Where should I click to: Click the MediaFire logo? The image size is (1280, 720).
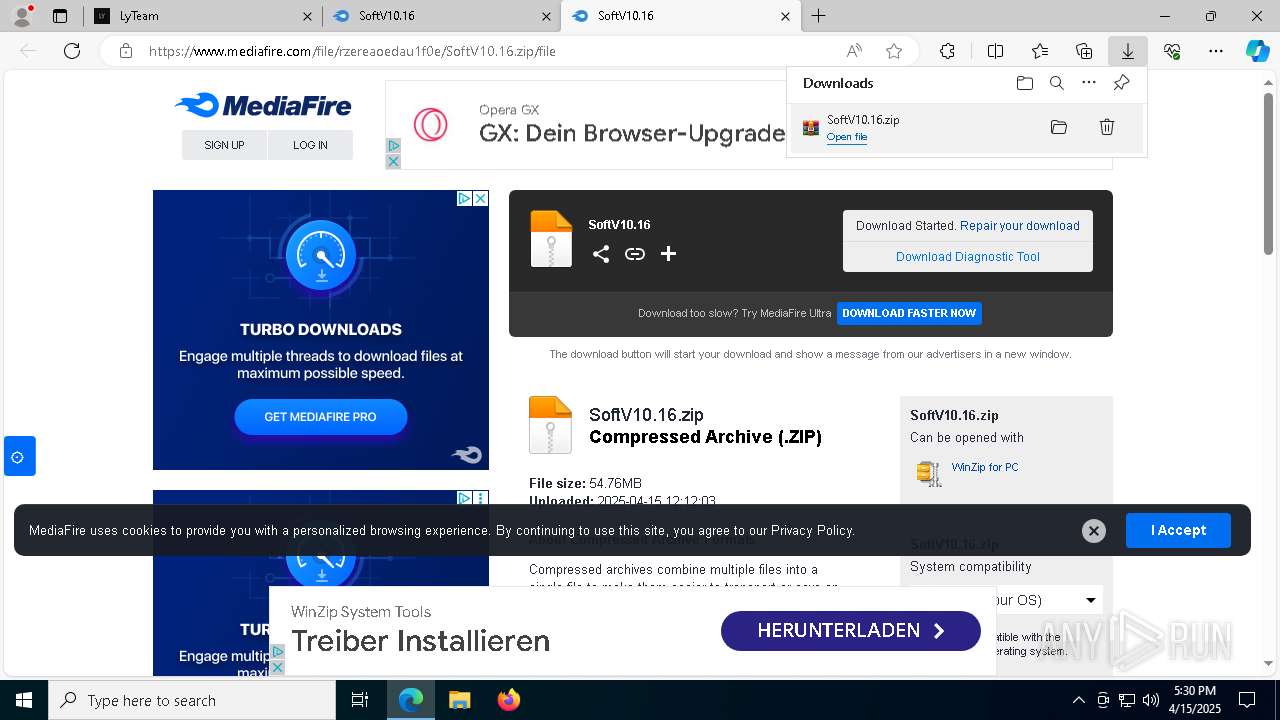[x=263, y=105]
